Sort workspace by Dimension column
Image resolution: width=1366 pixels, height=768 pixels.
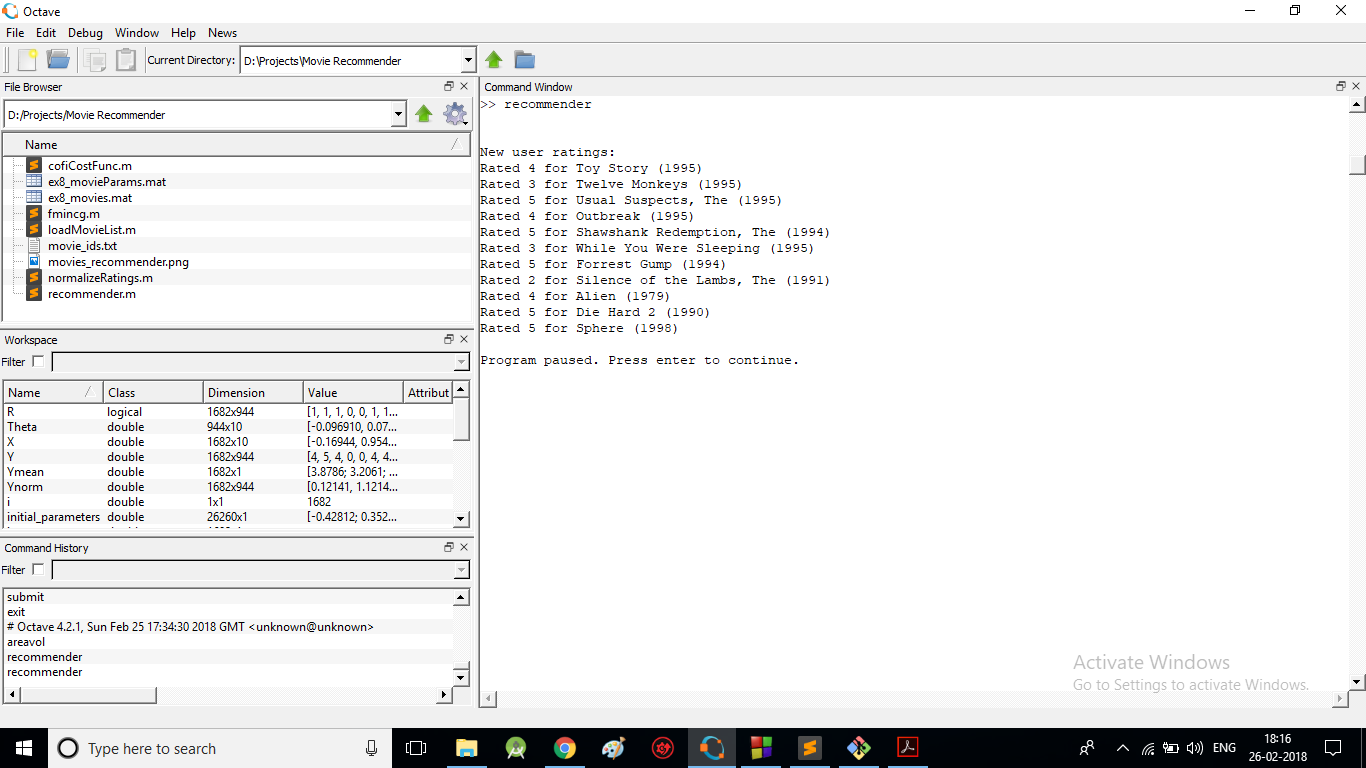(x=253, y=392)
